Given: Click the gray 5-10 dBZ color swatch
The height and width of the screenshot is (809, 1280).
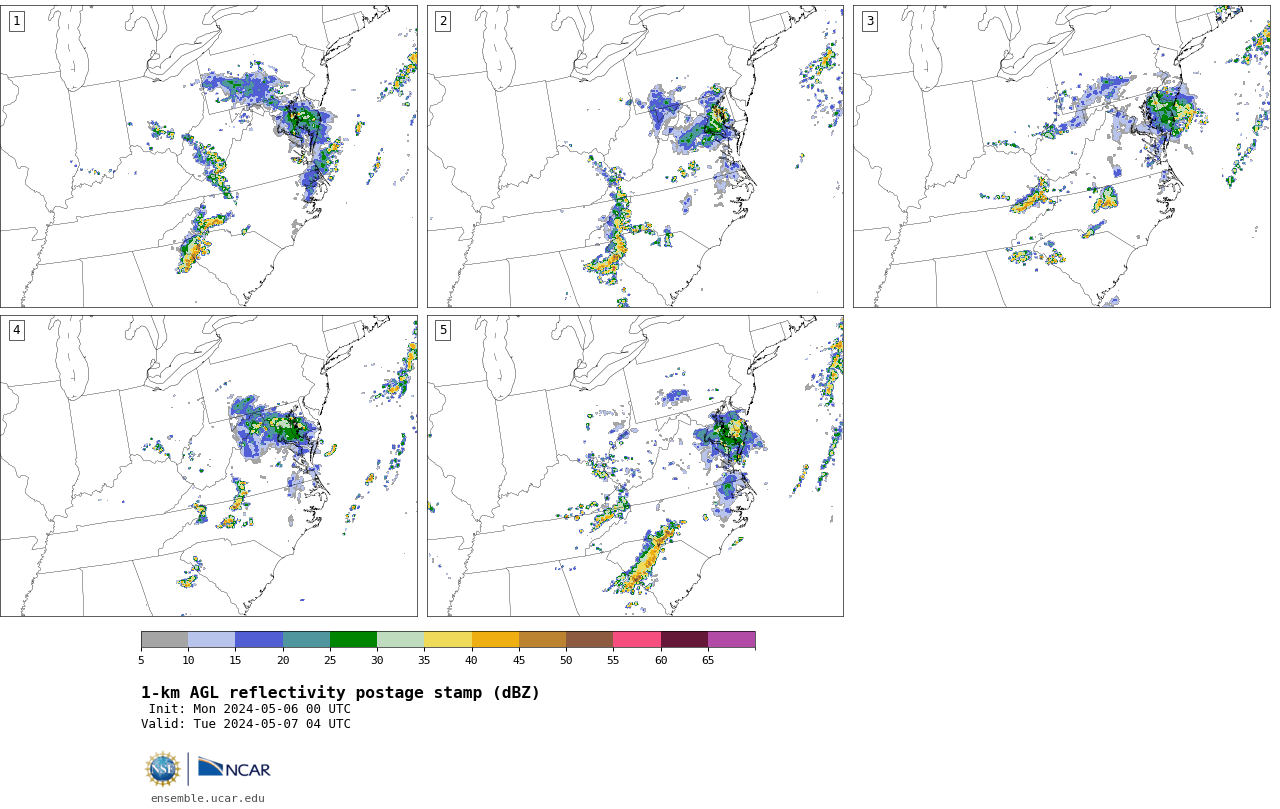Looking at the screenshot, I should click(165, 640).
